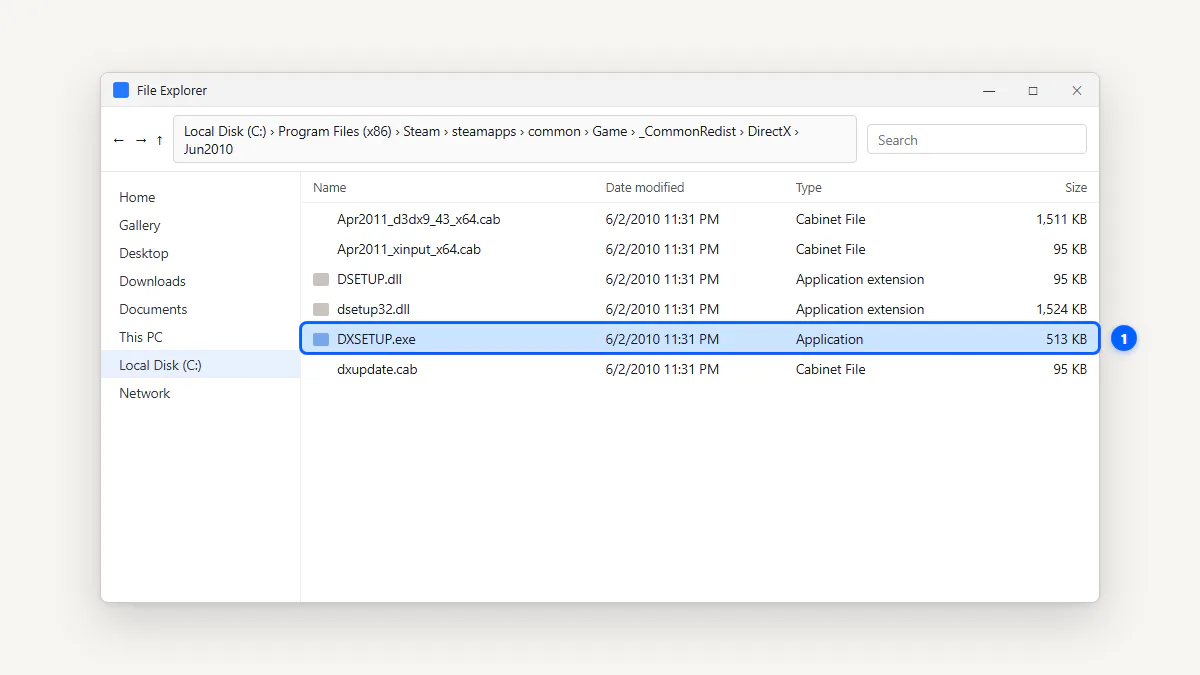Go forward with the right arrow
Image resolution: width=1200 pixels, height=675 pixels.
tap(141, 140)
